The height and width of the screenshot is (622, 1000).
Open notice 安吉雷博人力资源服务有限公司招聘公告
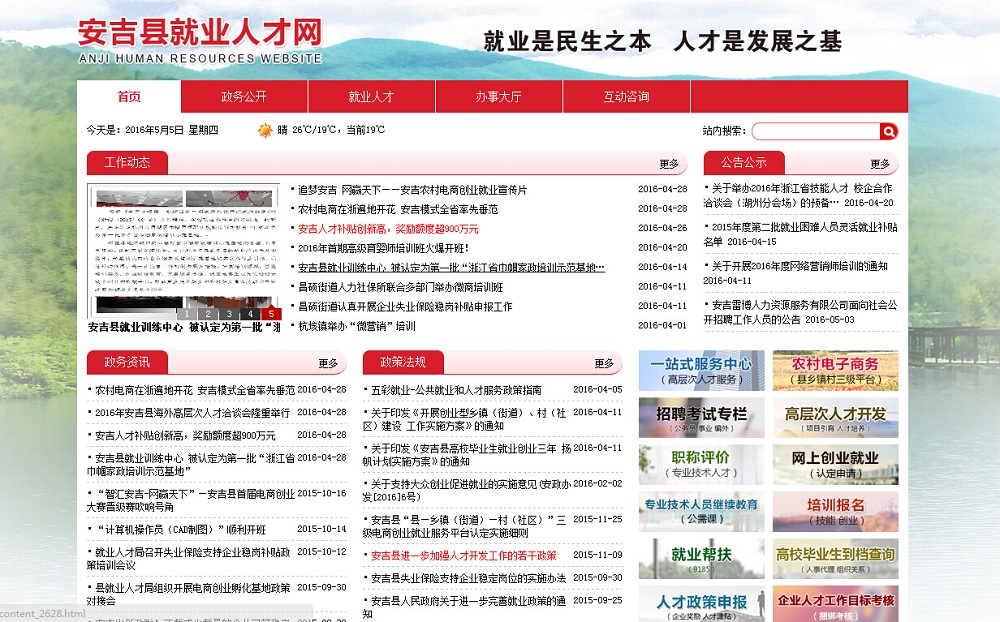800,312
